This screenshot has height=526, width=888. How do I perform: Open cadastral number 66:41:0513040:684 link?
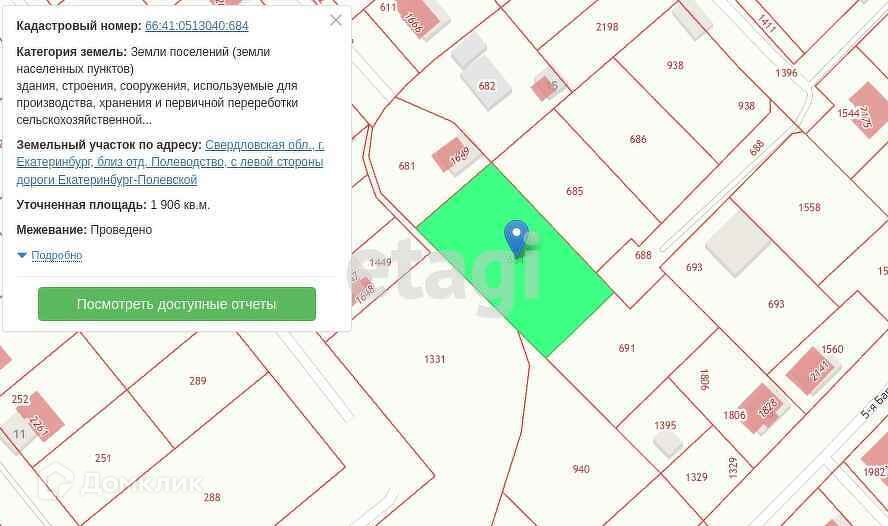[x=197, y=26]
